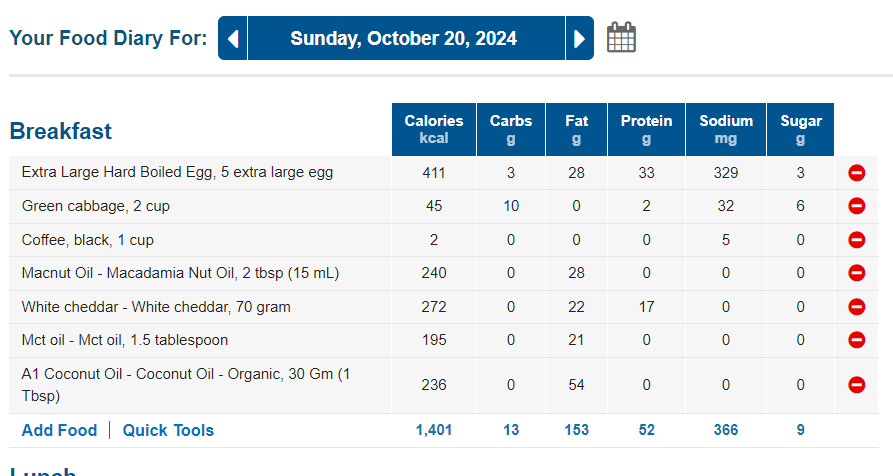
Task: Delete Macadamia Nut Oil entry
Action: pyautogui.click(x=856, y=273)
